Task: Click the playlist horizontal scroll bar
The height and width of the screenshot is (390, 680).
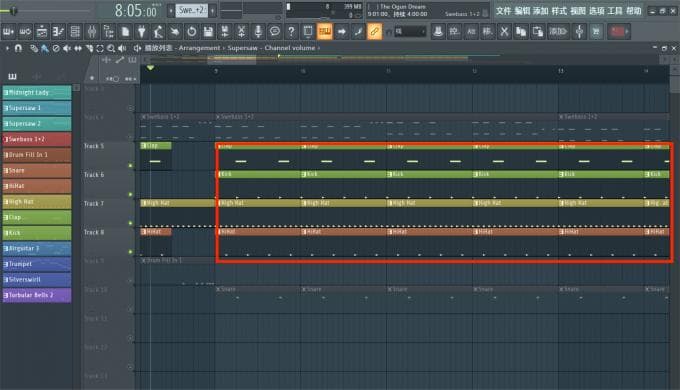Action: coord(405,59)
